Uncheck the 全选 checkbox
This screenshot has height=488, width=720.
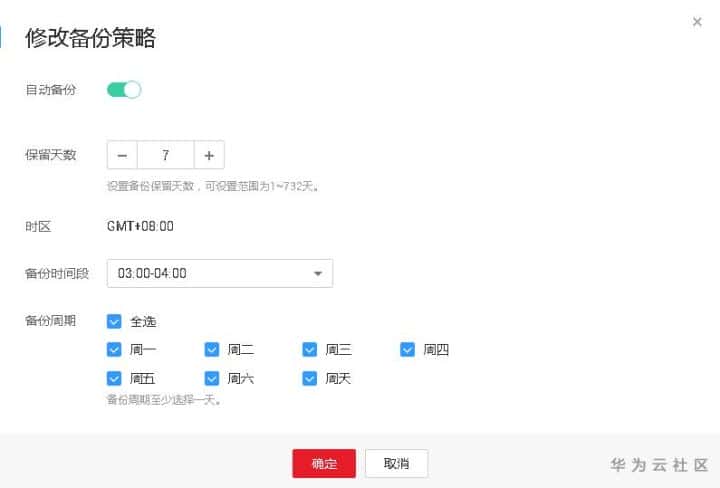114,321
